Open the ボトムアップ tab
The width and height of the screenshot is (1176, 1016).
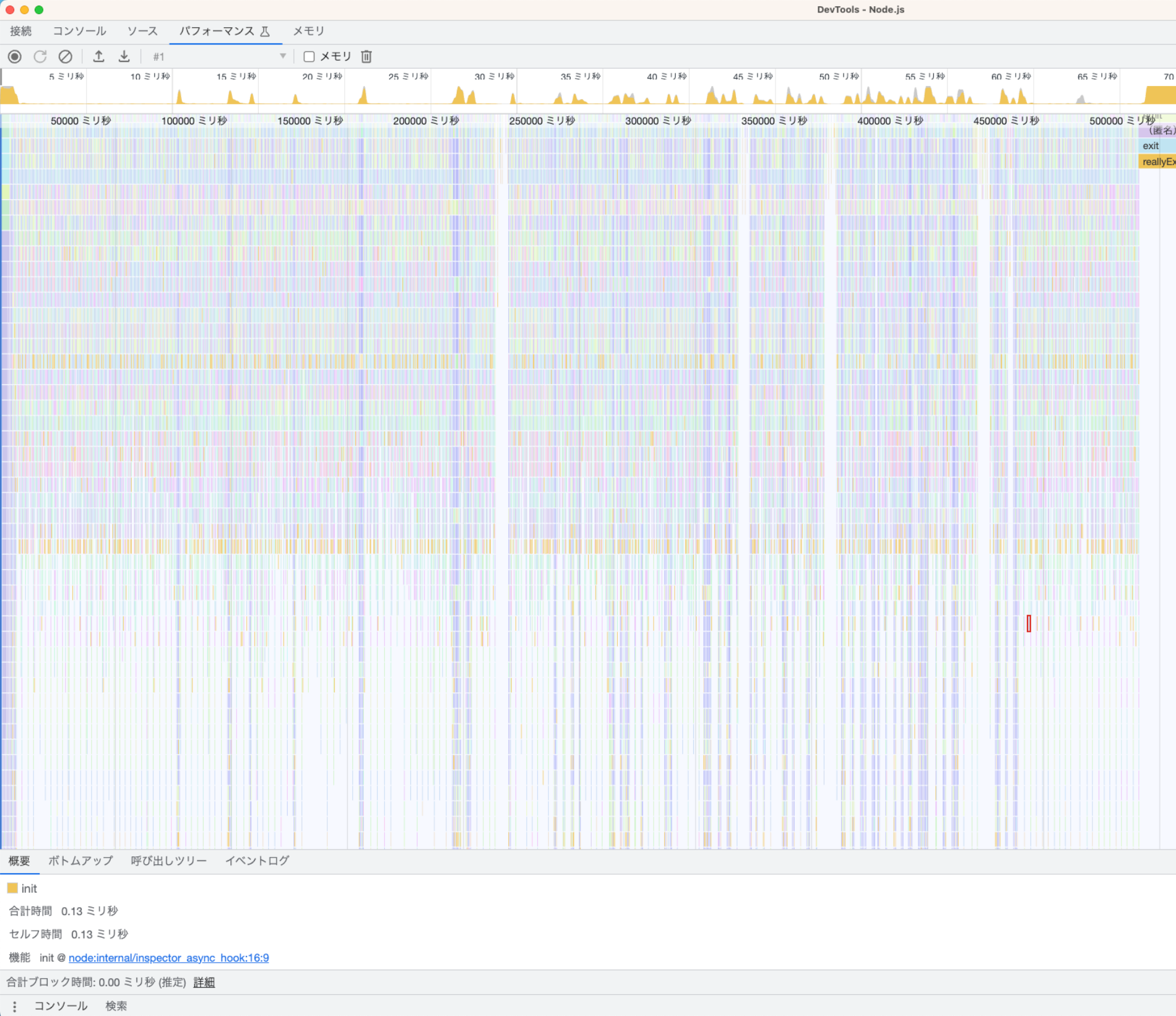(x=80, y=861)
